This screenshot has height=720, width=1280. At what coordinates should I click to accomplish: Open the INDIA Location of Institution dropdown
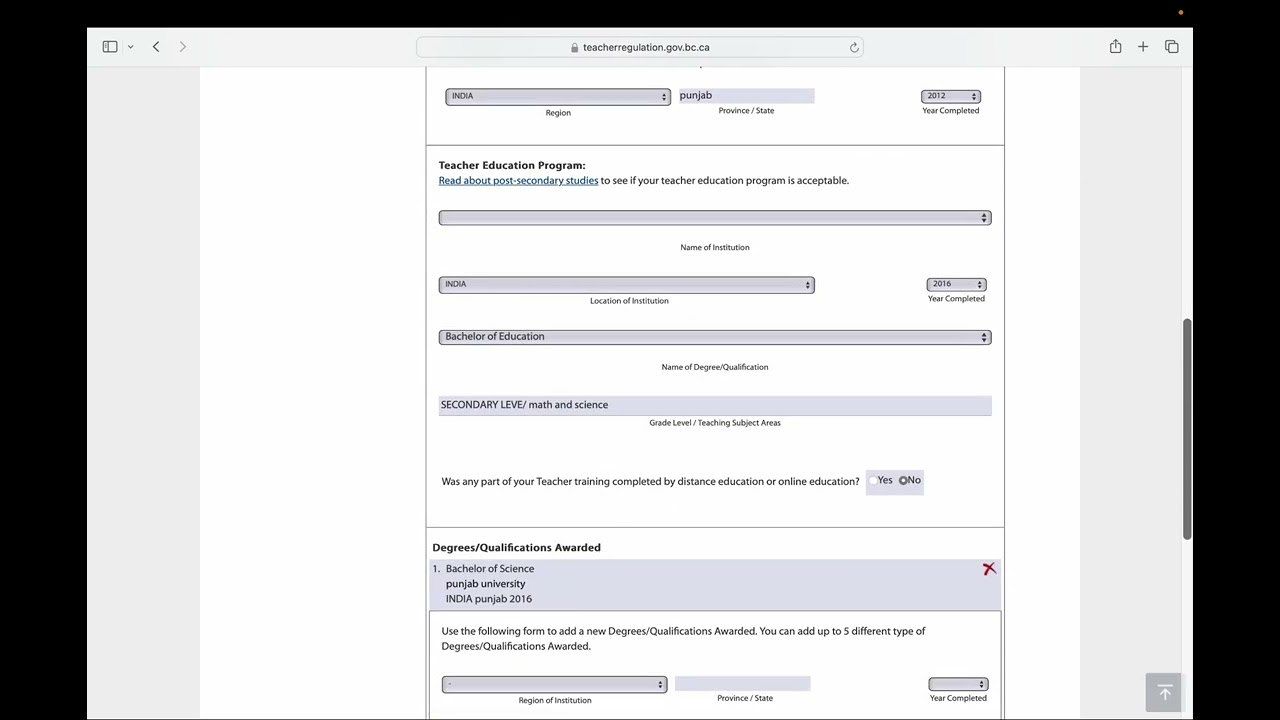click(x=626, y=284)
